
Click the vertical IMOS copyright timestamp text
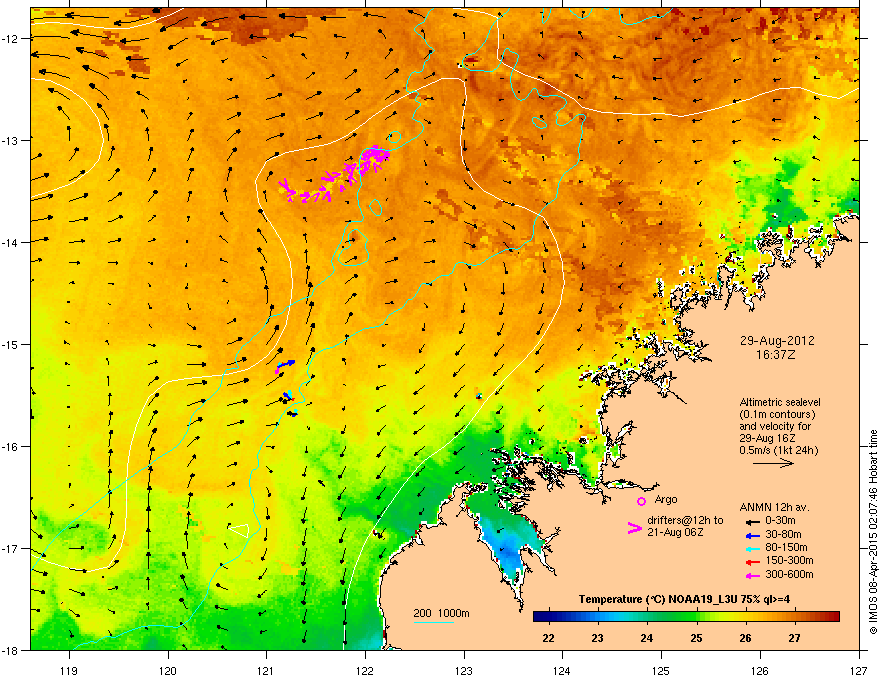coord(873,532)
